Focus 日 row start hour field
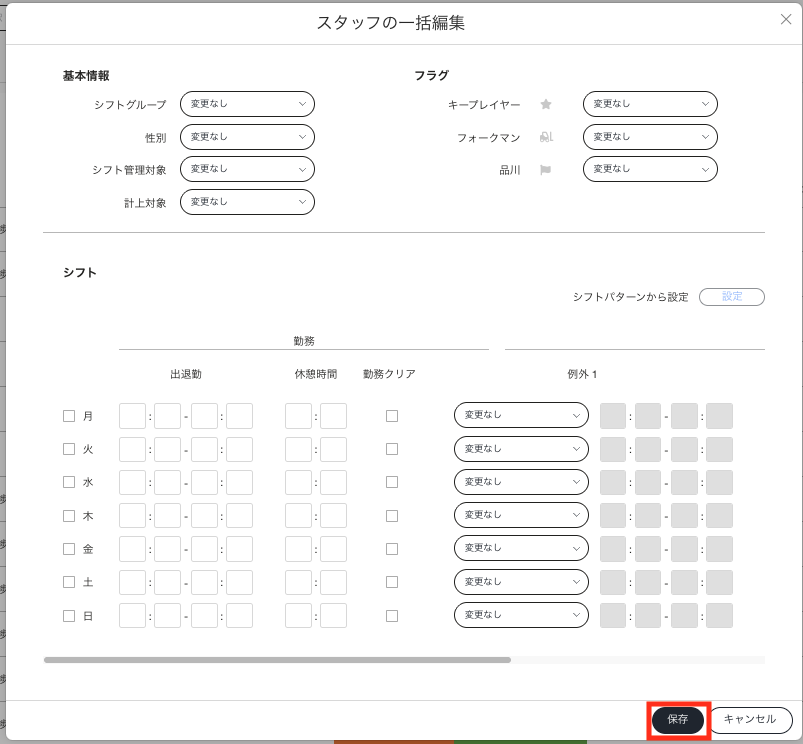Viewport: 803px width, 744px height. pos(132,615)
